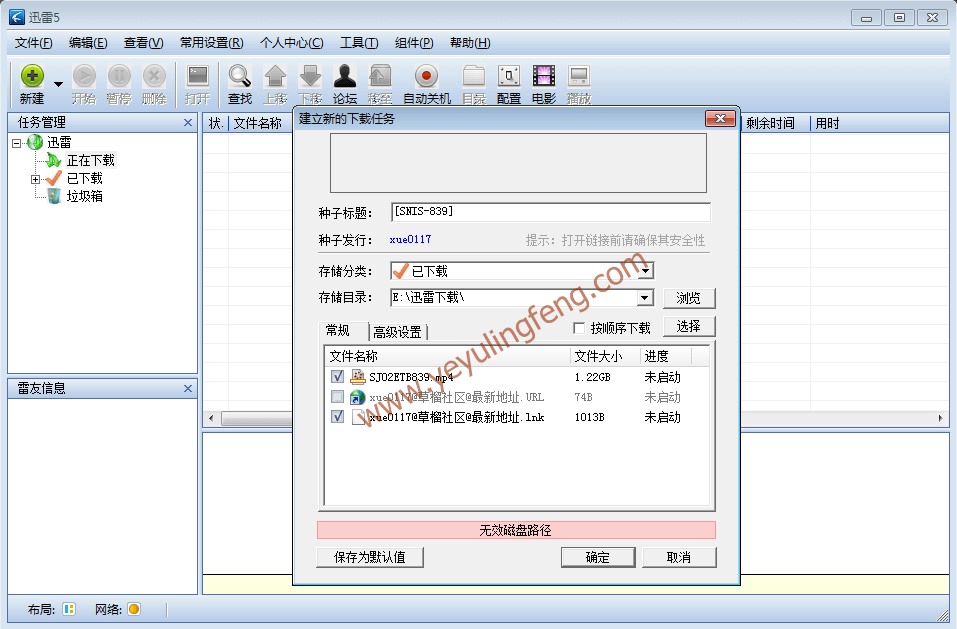
Task: Click the 1.22GB file size cell
Action: [592, 377]
